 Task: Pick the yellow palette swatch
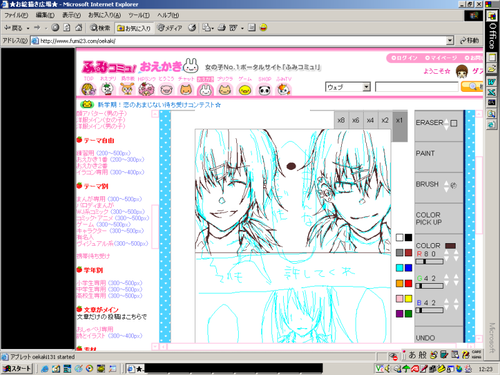408,299
